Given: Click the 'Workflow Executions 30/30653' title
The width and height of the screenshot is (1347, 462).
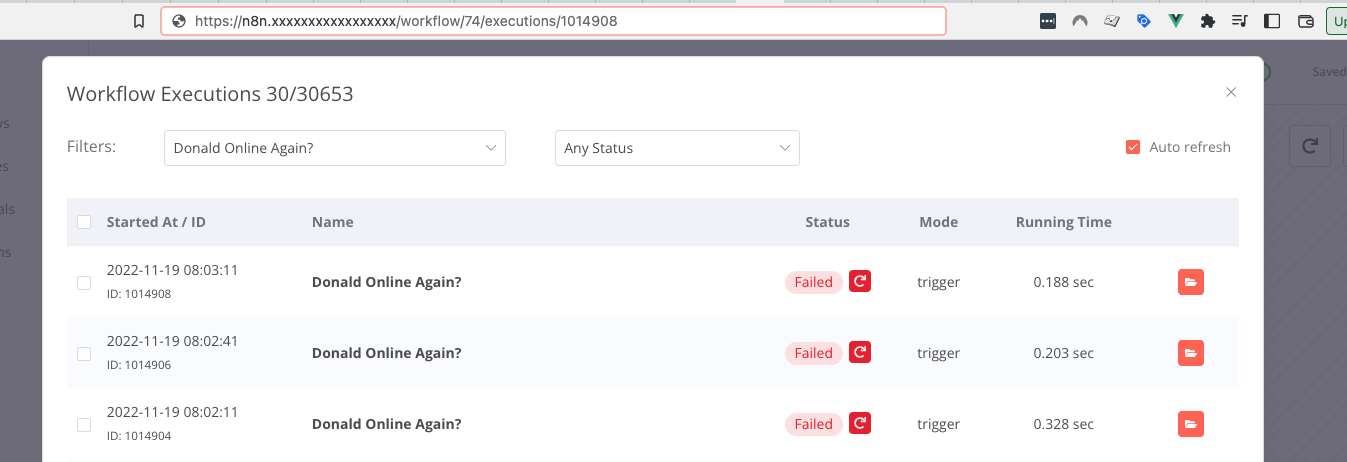Looking at the screenshot, I should click(x=210, y=94).
